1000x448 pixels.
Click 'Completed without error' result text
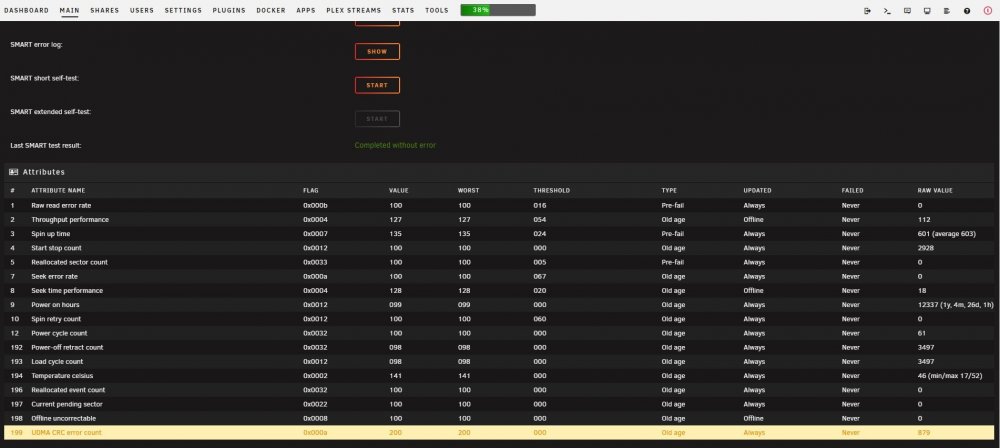point(395,146)
